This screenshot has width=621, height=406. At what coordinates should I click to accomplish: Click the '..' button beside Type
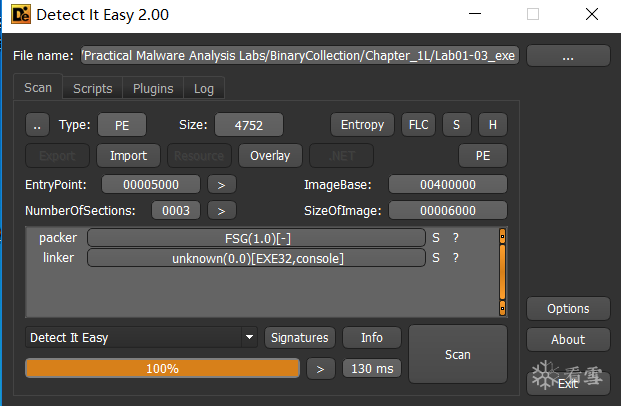[x=37, y=125]
